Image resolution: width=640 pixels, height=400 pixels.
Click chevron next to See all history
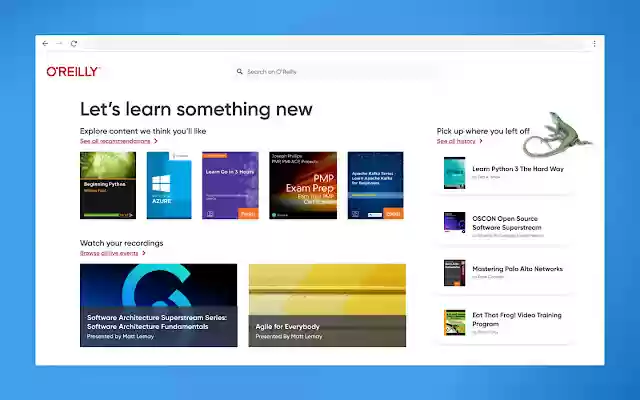[481, 141]
